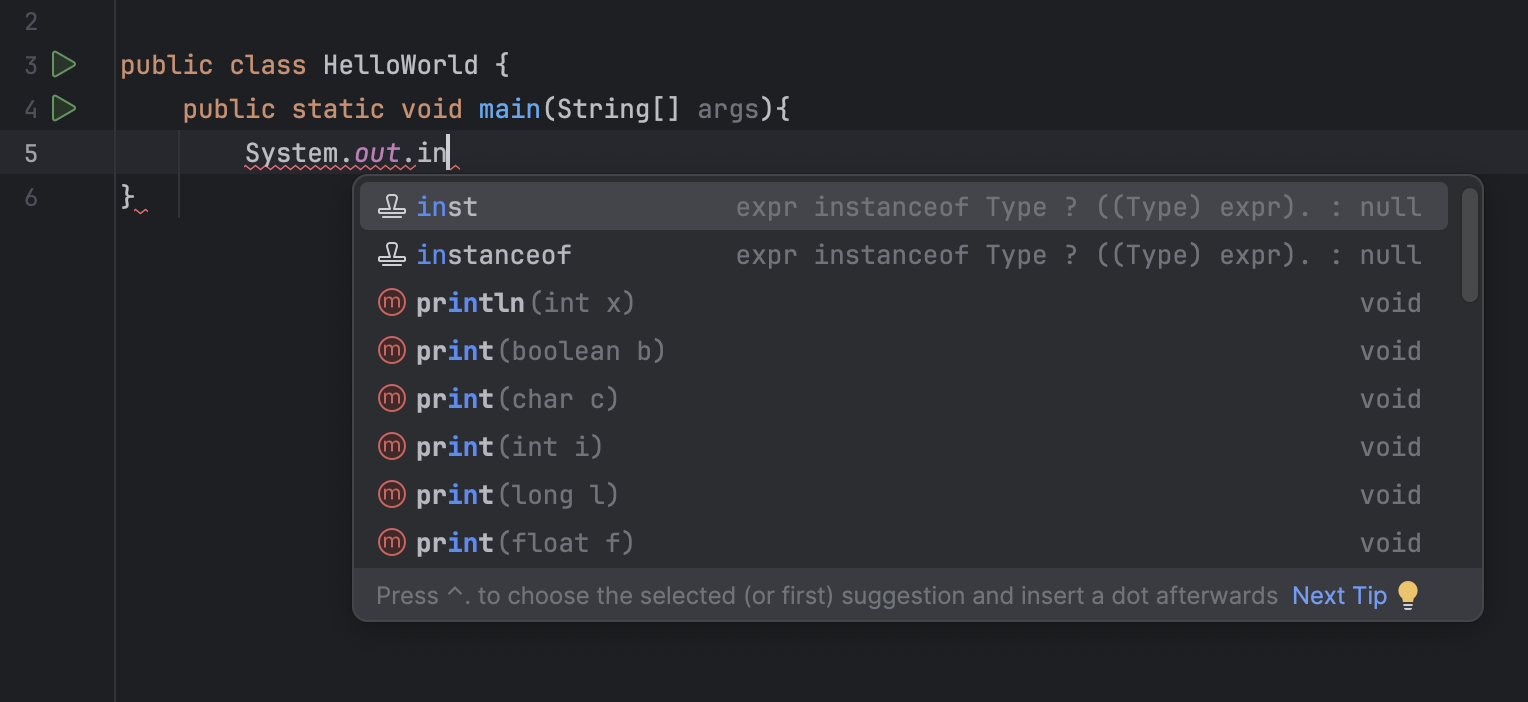Click the stamp icon next to 'instanceof'
This screenshot has height=702, width=1528.
[391, 254]
